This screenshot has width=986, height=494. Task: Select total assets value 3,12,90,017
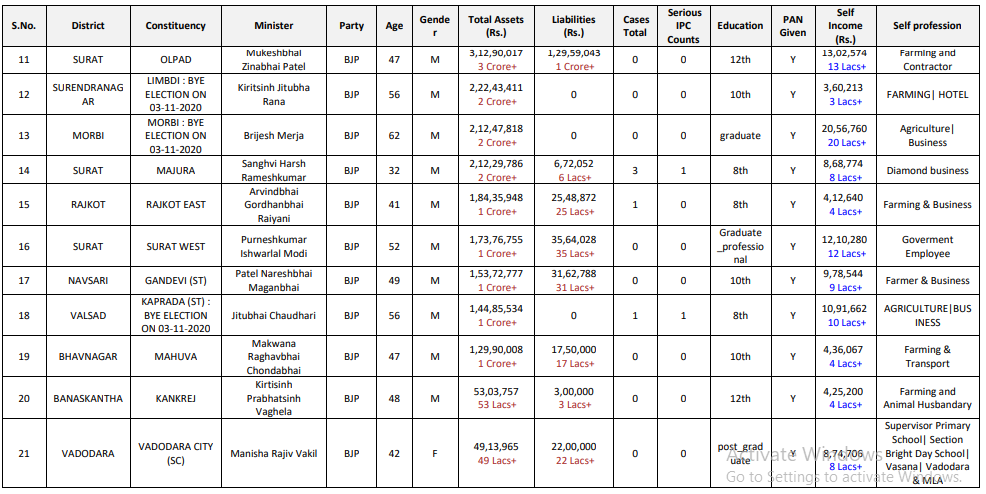pos(496,53)
